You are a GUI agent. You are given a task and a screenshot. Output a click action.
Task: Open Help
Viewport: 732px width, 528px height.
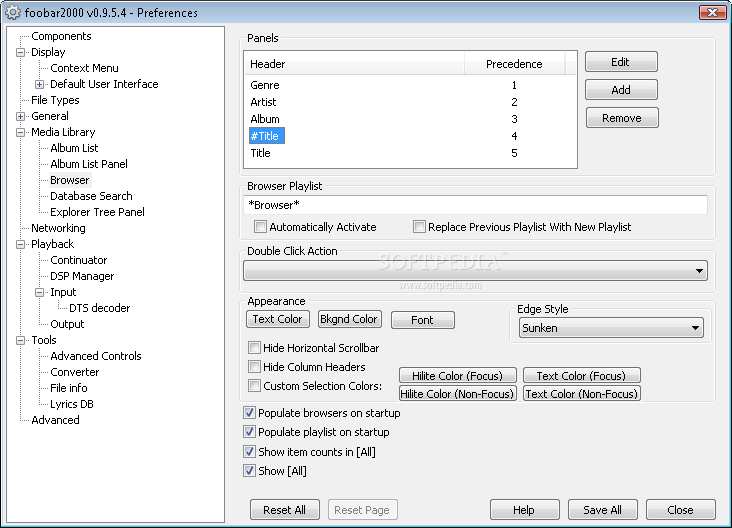click(524, 510)
